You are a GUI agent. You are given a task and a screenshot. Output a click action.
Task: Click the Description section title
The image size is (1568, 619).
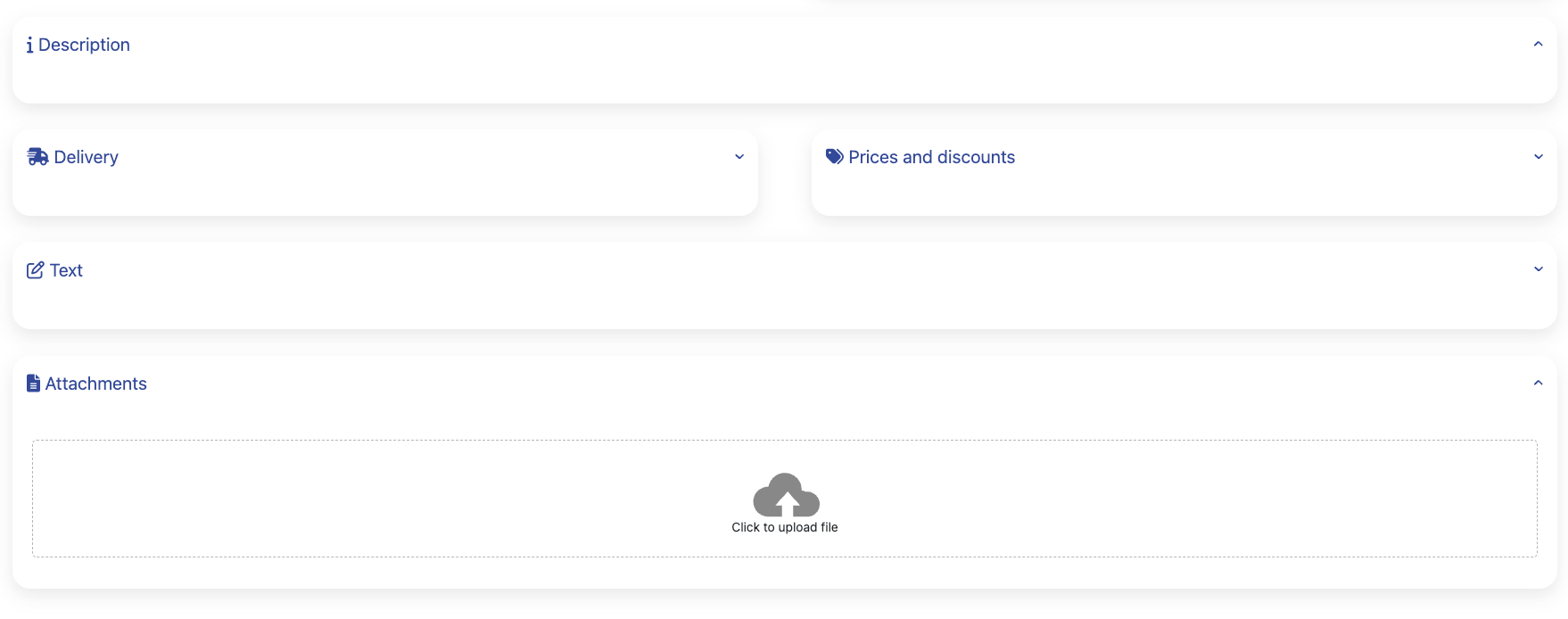pyautogui.click(x=84, y=45)
